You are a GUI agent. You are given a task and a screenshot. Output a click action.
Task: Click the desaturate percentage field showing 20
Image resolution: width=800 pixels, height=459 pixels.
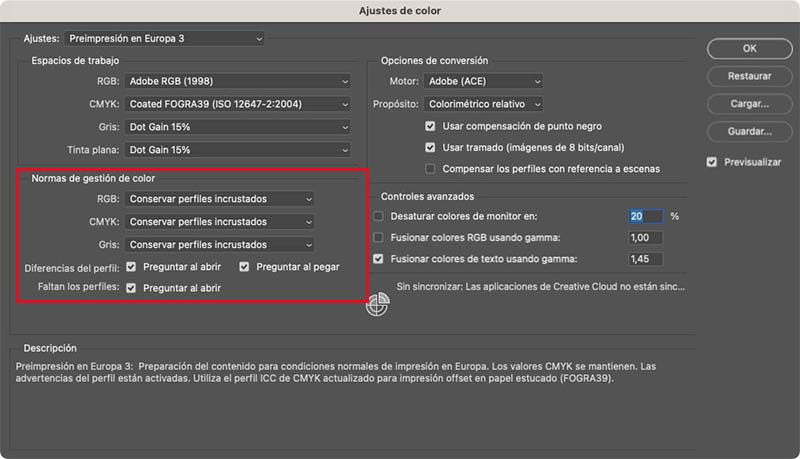[x=645, y=216]
